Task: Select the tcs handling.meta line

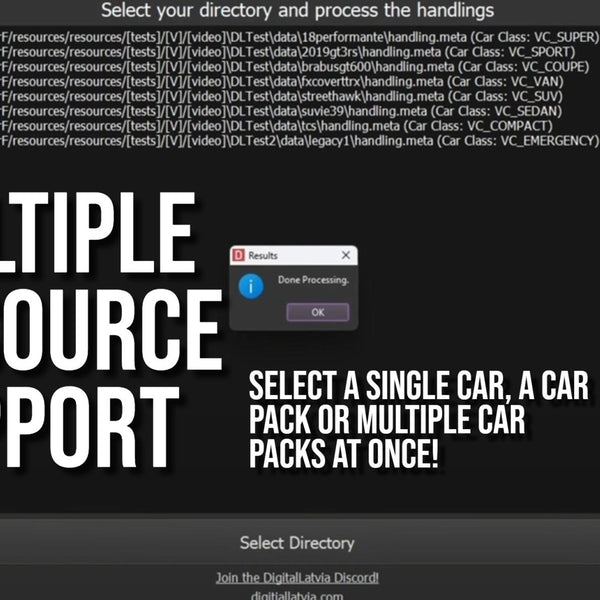Action: 277,126
